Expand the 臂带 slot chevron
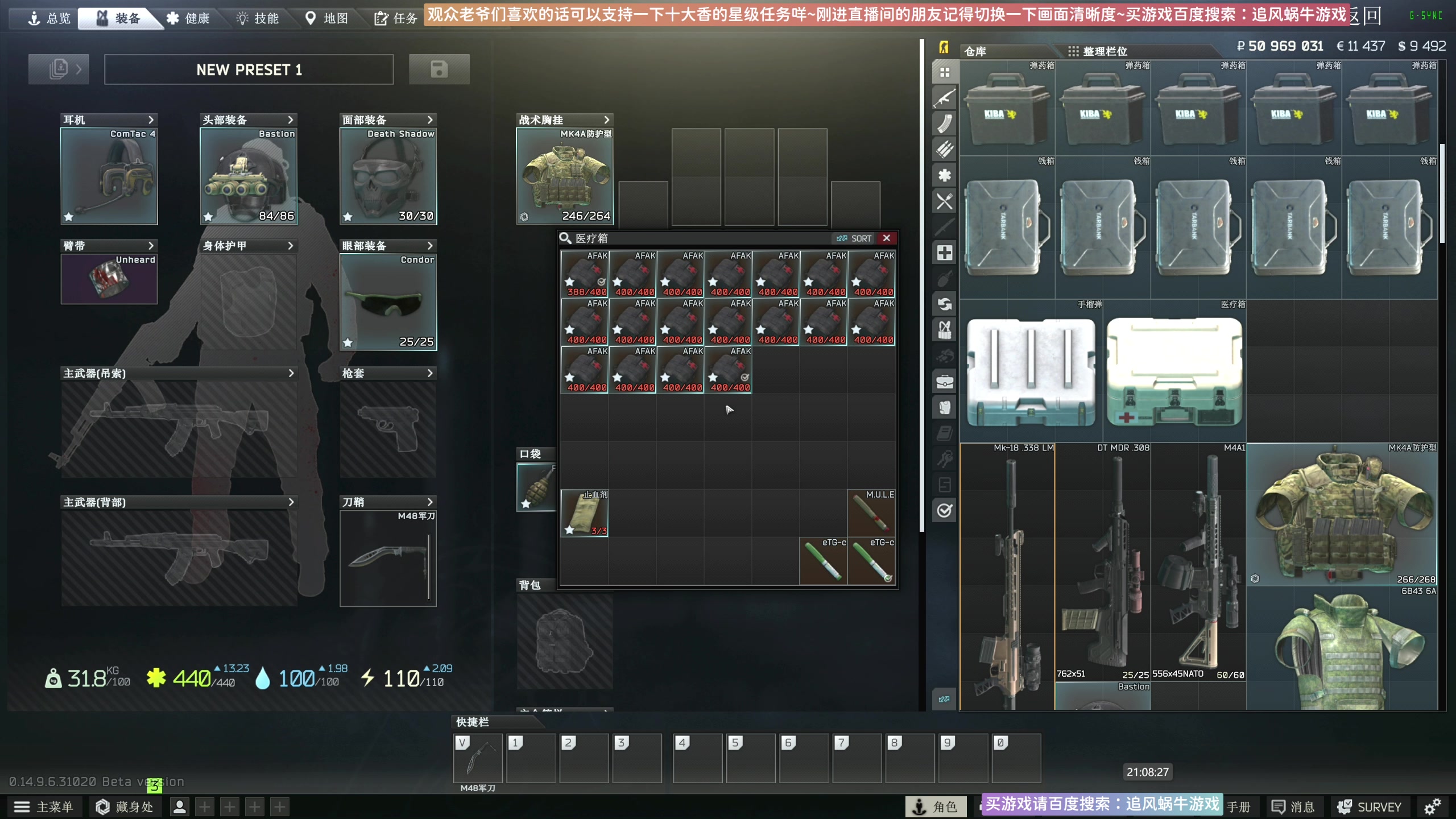Viewport: 1456px width, 819px height. (x=151, y=246)
